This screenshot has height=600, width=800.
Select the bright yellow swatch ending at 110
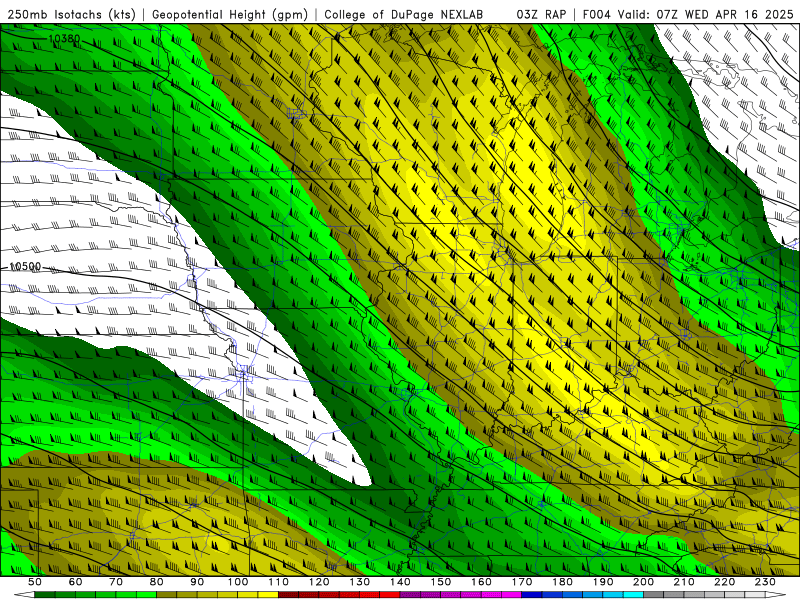point(268,595)
